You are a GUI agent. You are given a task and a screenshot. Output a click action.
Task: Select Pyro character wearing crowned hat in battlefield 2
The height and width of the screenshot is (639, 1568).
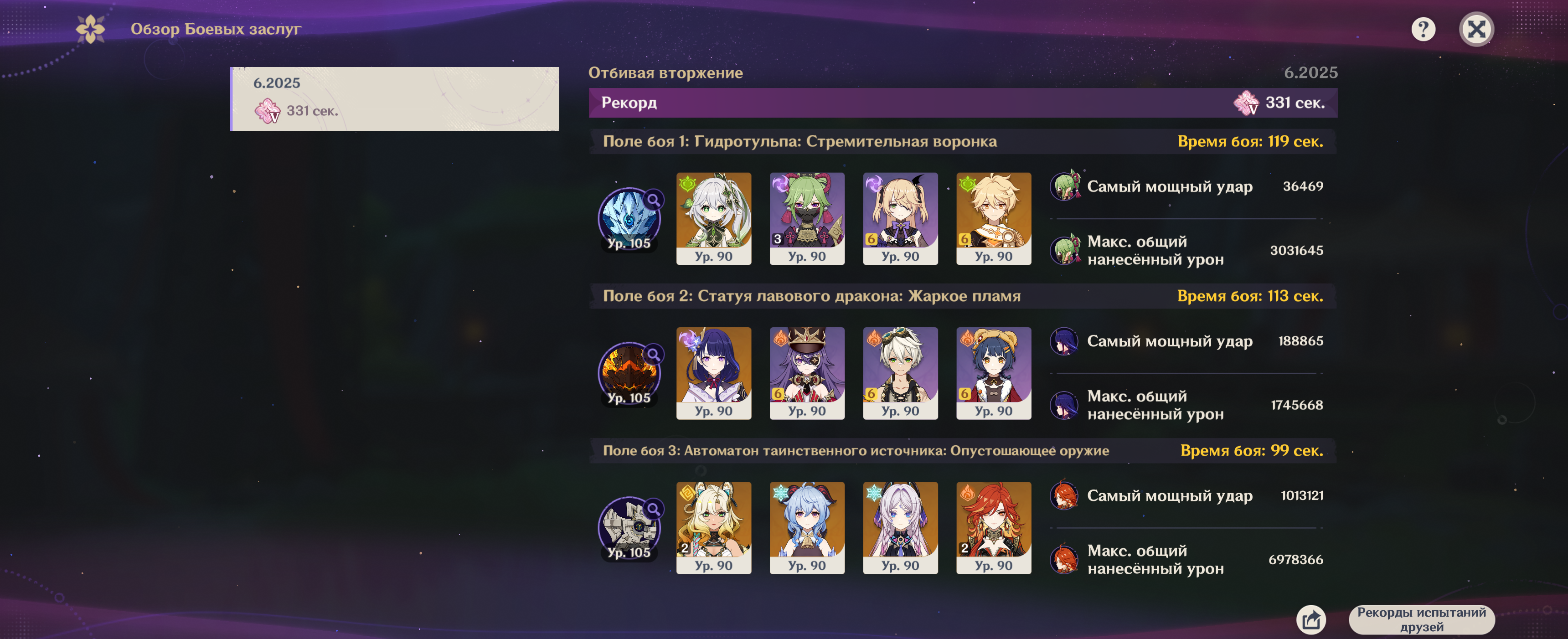[x=806, y=373]
